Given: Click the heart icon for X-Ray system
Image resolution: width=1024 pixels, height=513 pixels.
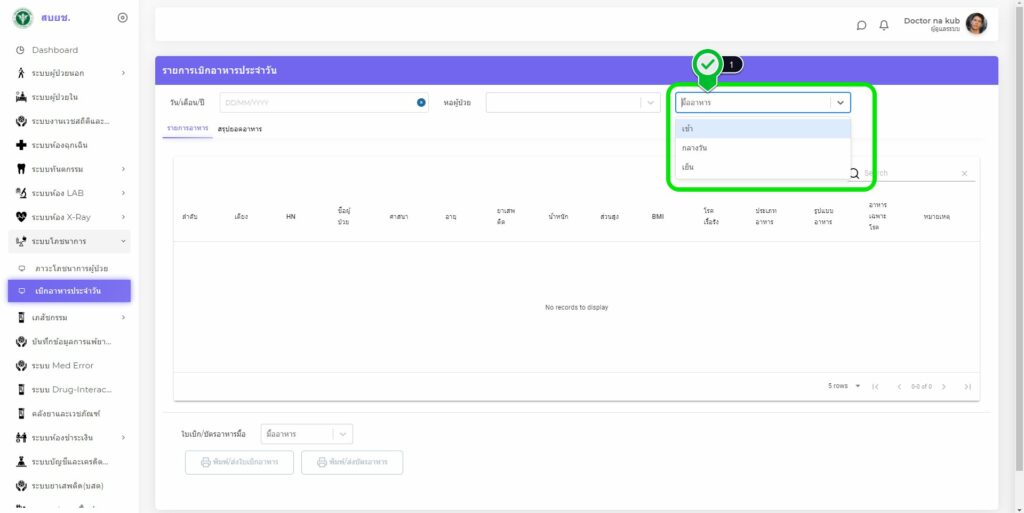Looking at the screenshot, I should click(x=21, y=217).
